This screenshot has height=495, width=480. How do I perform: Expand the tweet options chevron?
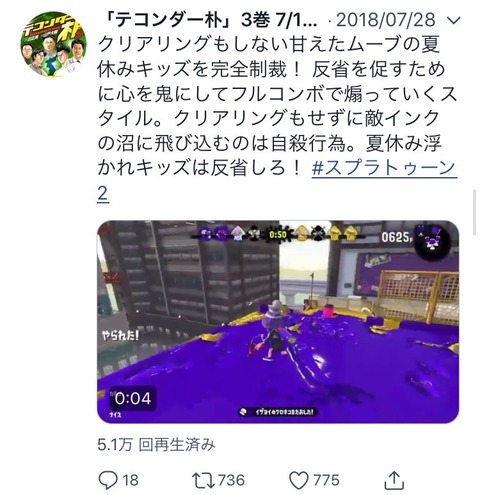[453, 20]
